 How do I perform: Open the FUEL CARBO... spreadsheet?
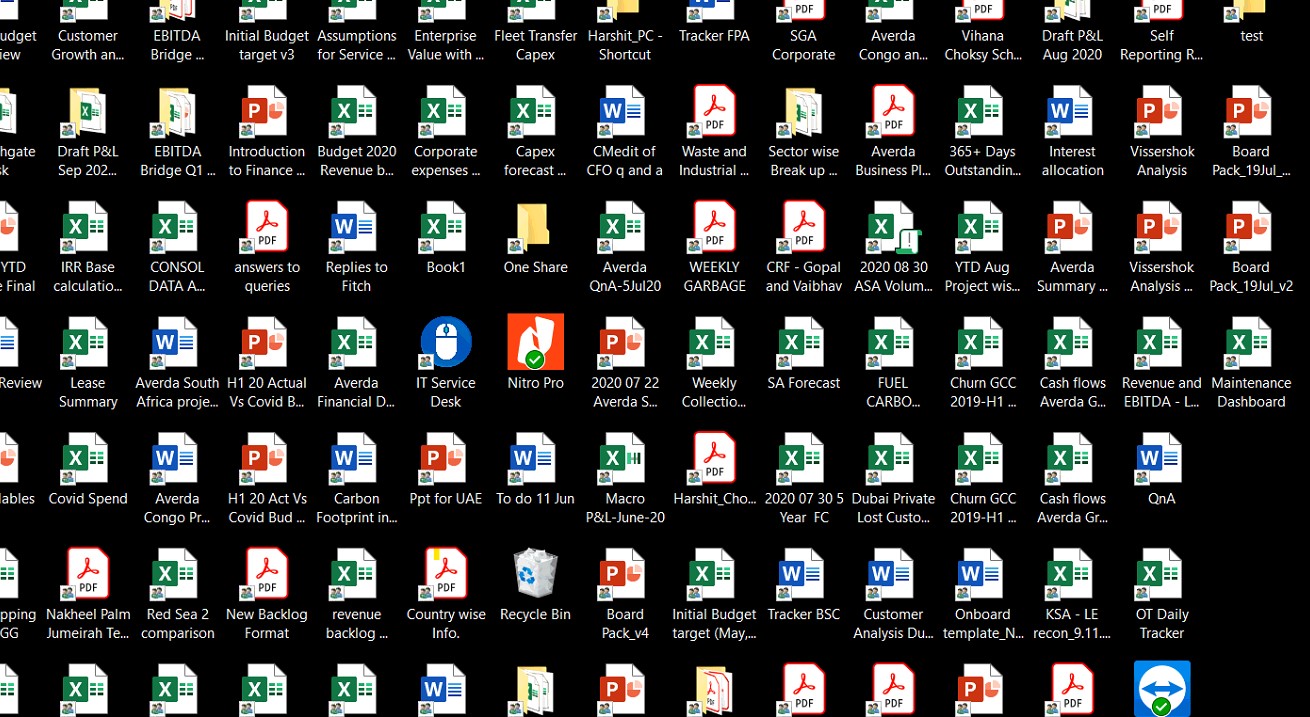coord(893,342)
